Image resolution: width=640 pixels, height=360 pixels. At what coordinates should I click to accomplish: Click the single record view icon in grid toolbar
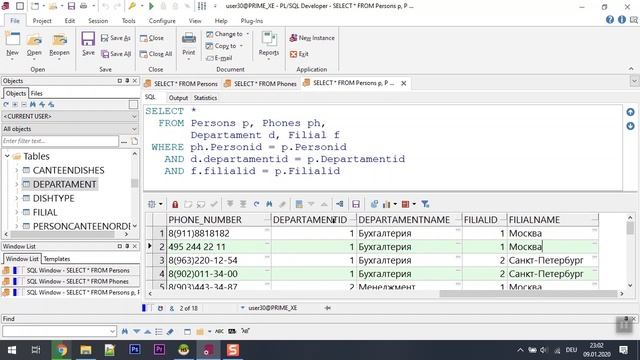tap(299, 204)
